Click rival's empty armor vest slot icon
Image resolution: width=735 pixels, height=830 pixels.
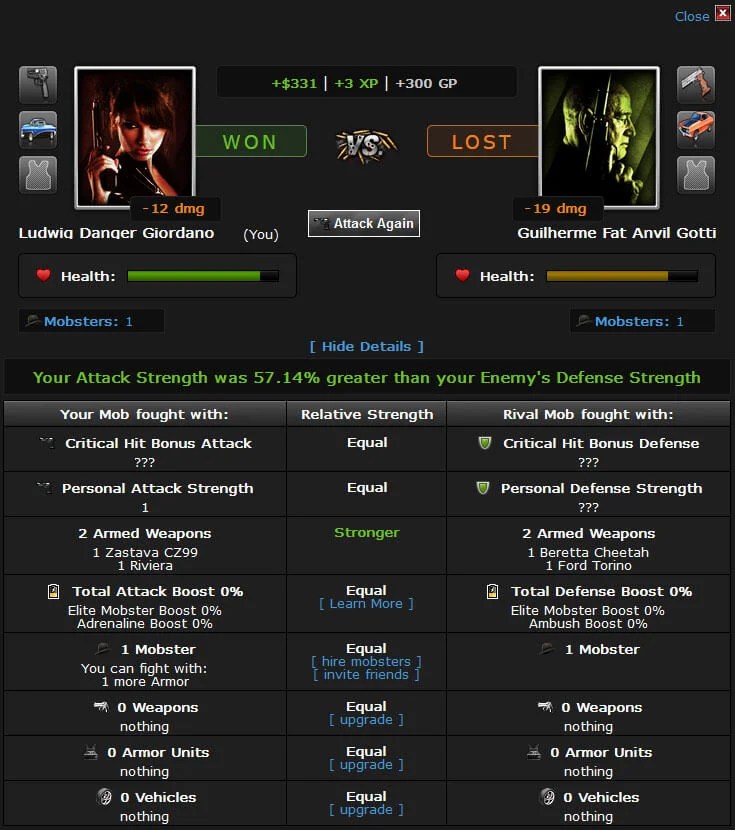(x=696, y=175)
